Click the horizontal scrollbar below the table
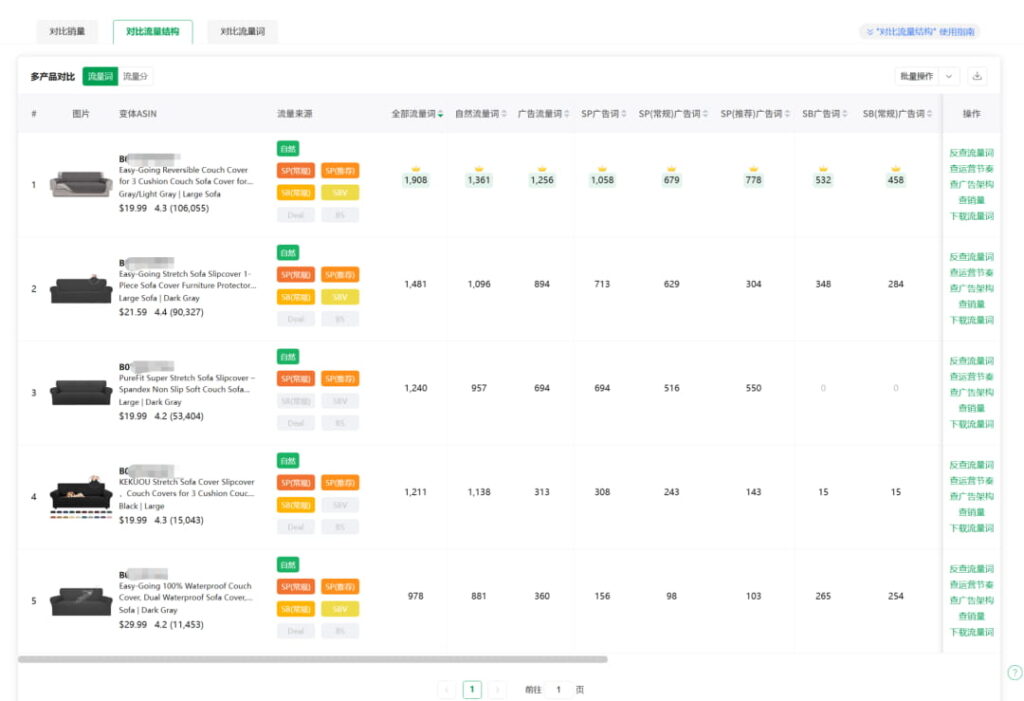 [x=312, y=659]
